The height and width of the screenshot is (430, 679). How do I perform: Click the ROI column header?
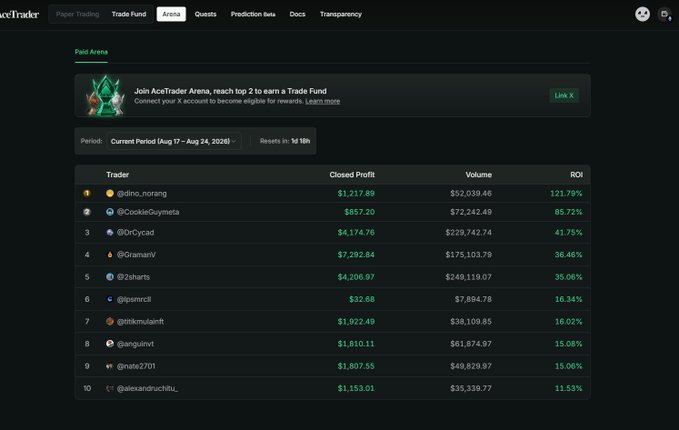576,175
